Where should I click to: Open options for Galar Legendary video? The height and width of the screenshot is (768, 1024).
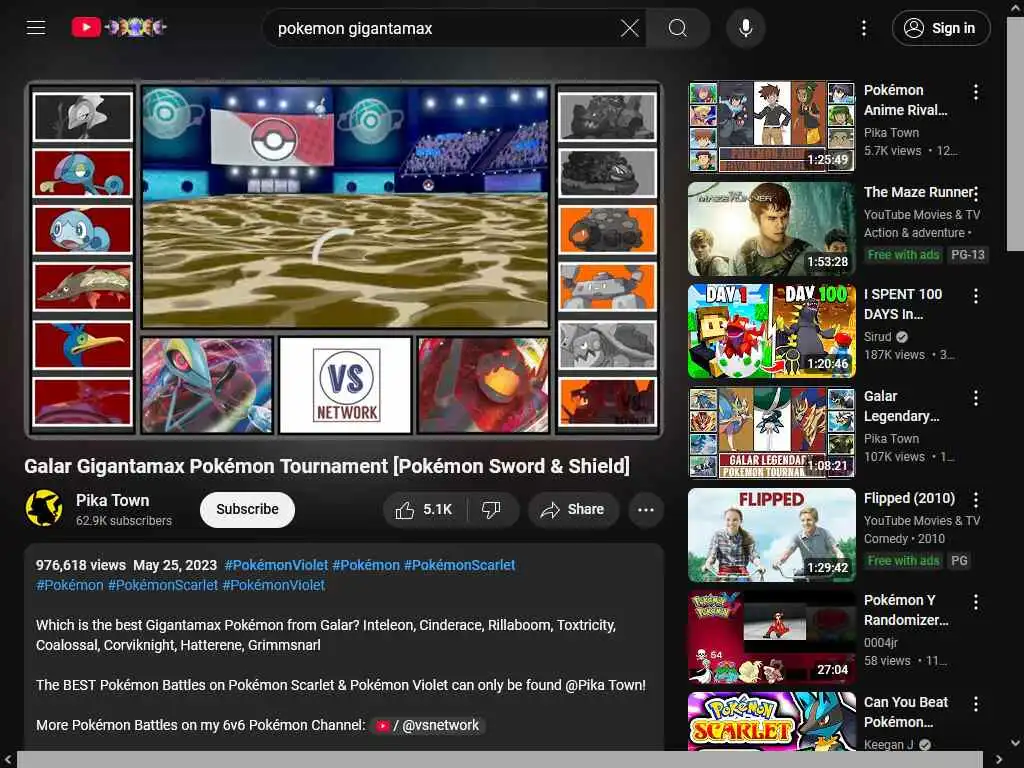[976, 398]
